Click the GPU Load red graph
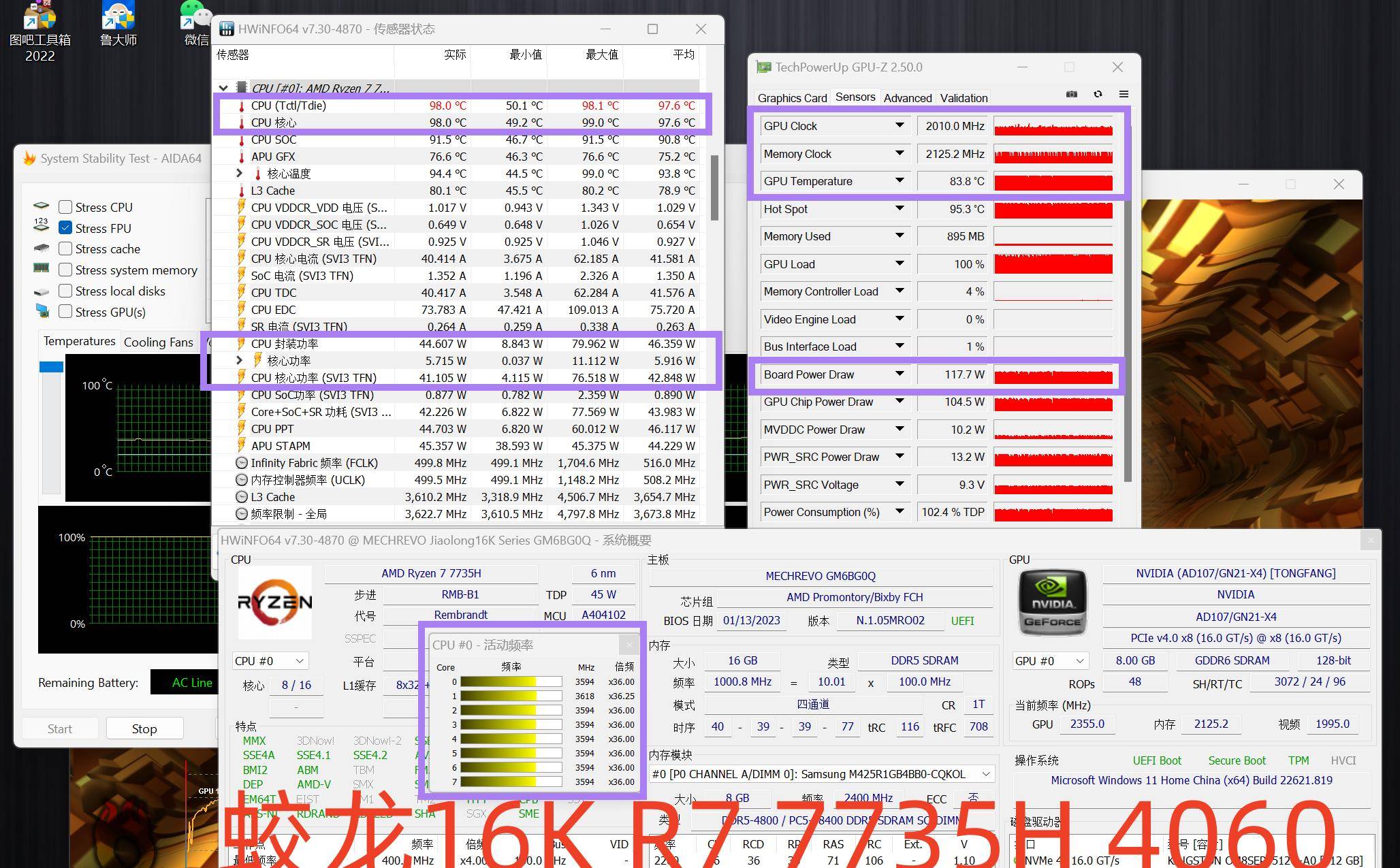Viewport: 1400px width, 868px height. 1053,263
